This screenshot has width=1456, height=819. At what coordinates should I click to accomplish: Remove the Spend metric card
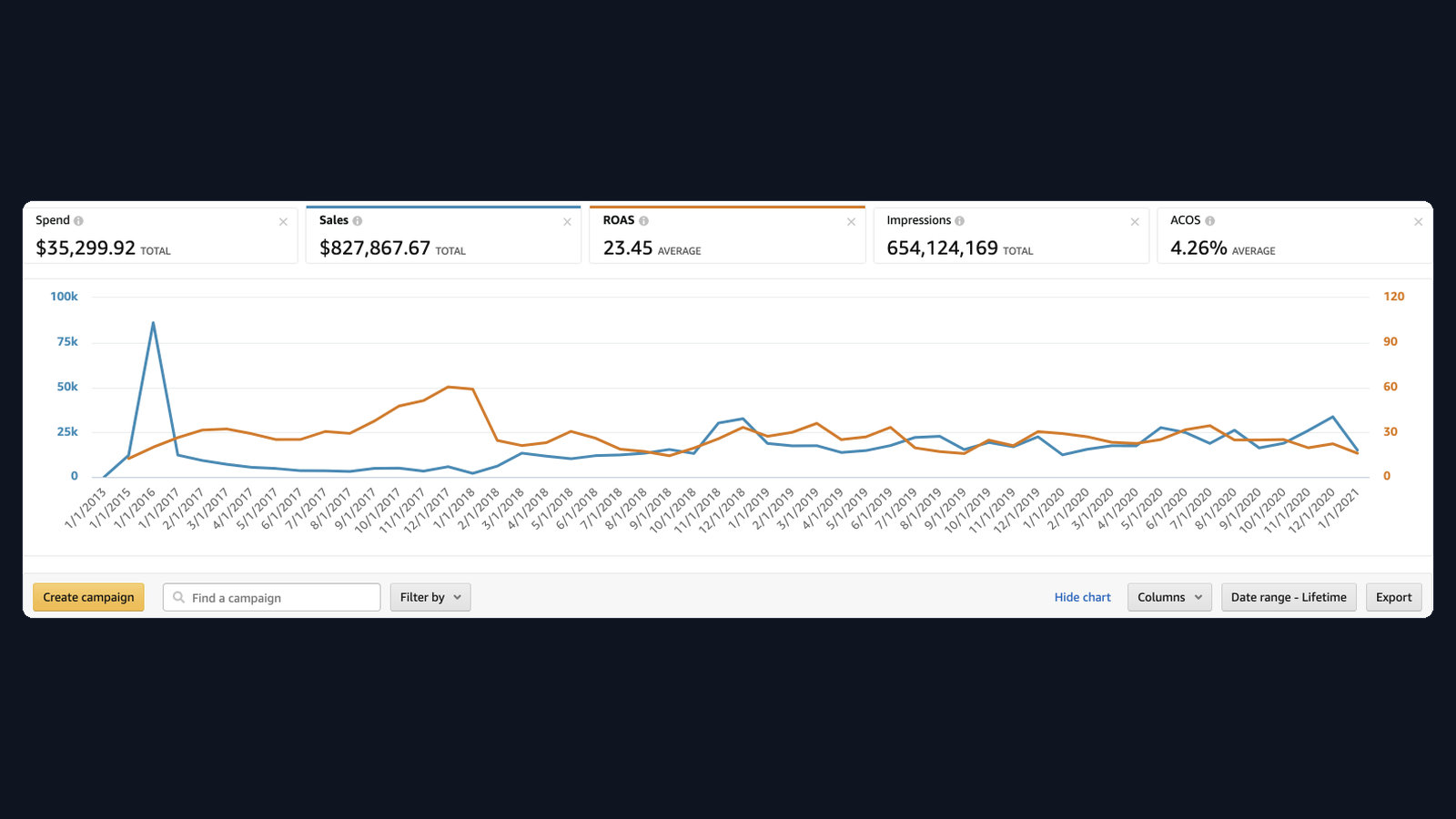point(283,222)
